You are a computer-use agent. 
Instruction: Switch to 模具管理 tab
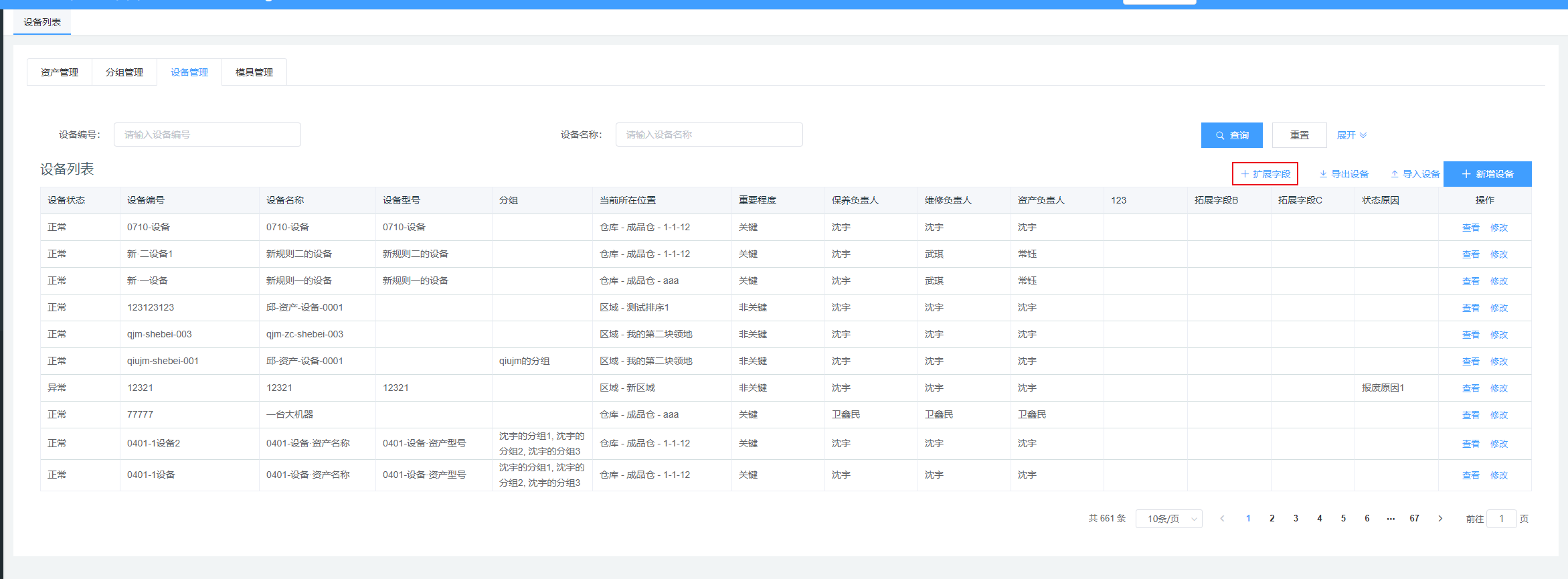254,72
